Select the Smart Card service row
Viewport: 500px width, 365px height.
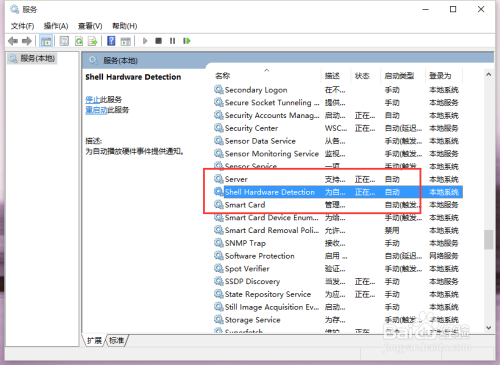tap(337, 205)
